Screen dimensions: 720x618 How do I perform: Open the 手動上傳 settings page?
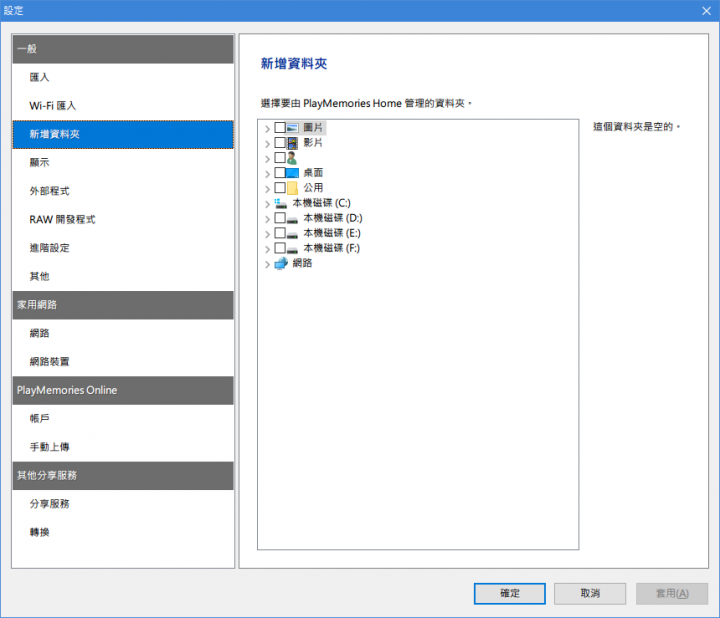(x=123, y=447)
